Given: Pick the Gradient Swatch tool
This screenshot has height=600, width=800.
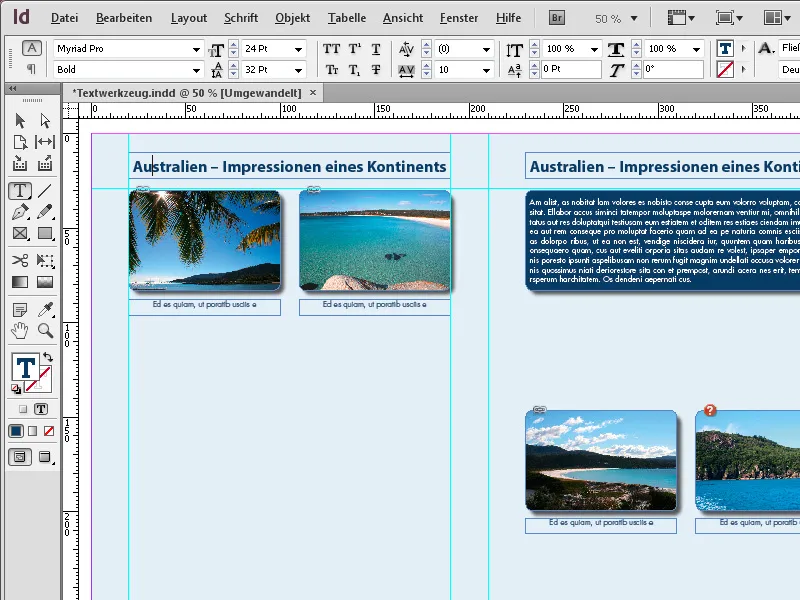Looking at the screenshot, I should [x=20, y=282].
